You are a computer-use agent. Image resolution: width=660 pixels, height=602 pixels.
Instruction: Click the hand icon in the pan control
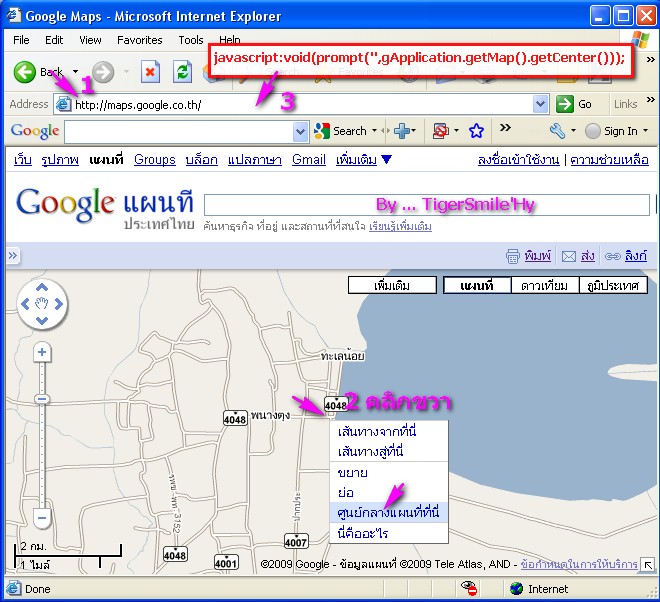pos(42,304)
